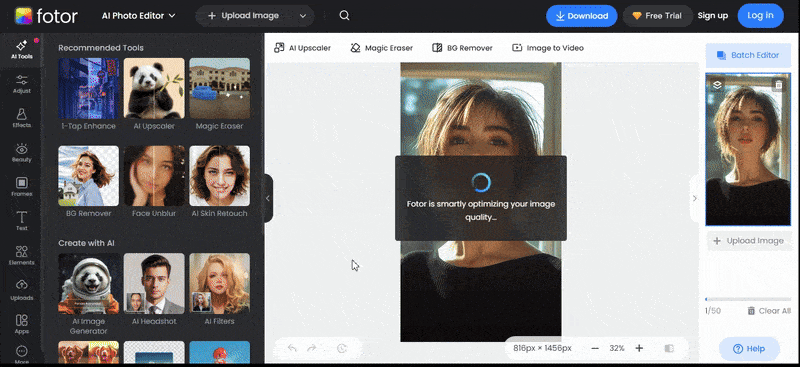Open the Apps sidebar panel
The height and width of the screenshot is (367, 800).
[x=21, y=324]
